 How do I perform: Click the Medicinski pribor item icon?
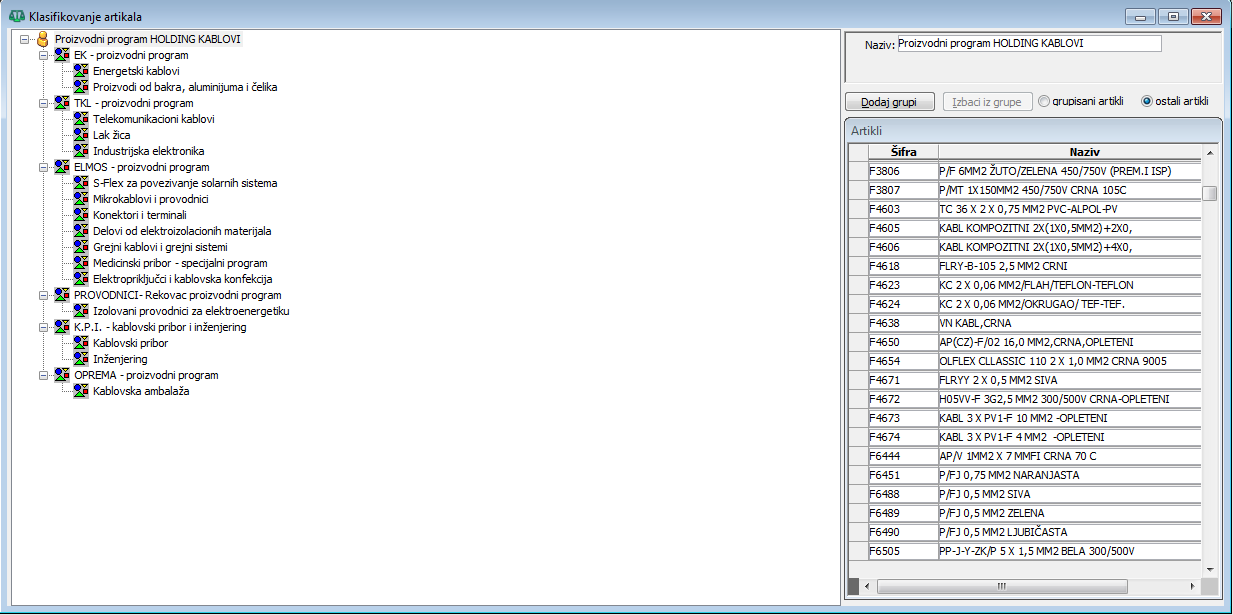[x=81, y=263]
